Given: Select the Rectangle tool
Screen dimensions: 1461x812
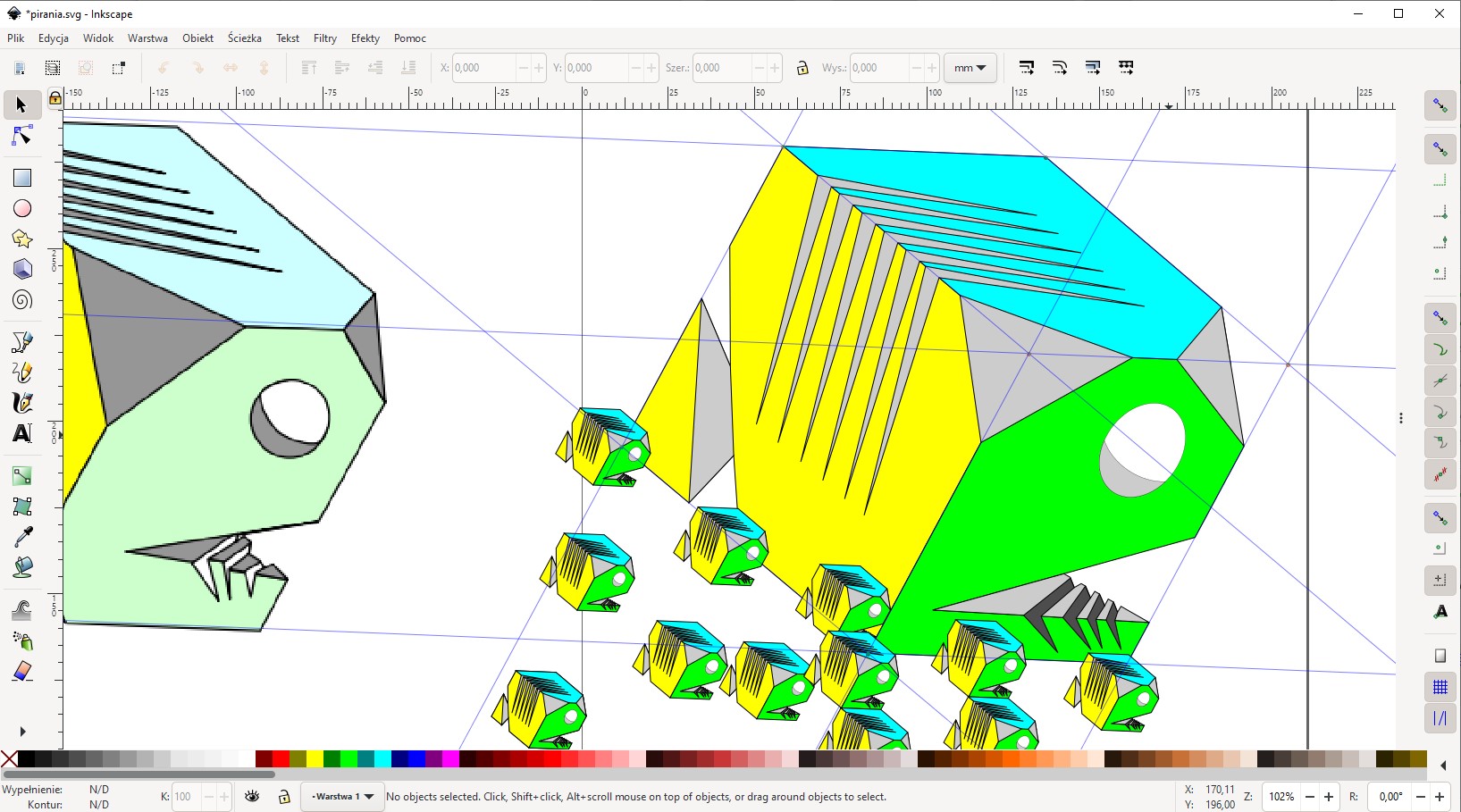Looking at the screenshot, I should 22,178.
